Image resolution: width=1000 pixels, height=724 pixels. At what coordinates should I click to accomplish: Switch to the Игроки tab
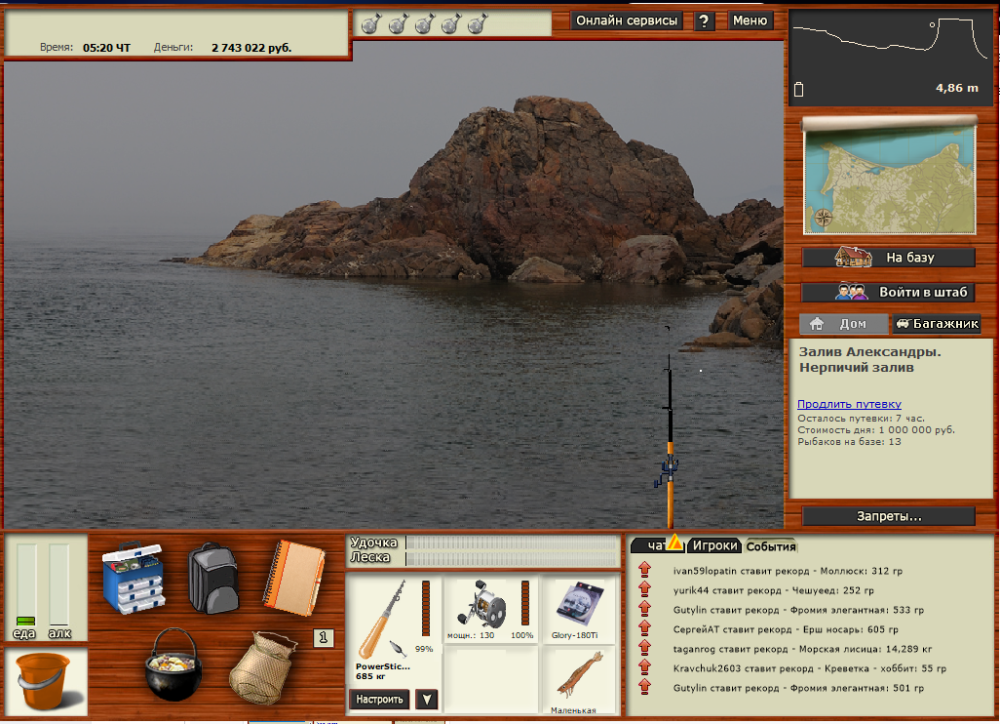point(715,545)
